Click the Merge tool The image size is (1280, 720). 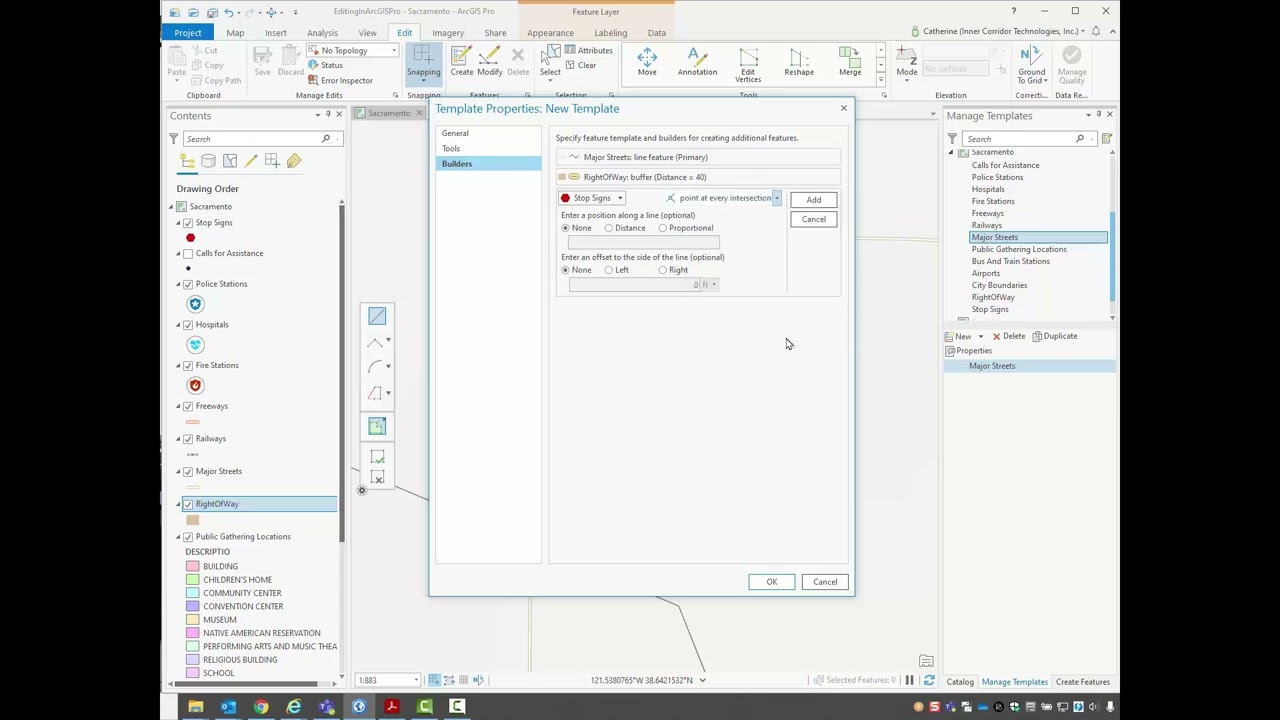(x=850, y=62)
